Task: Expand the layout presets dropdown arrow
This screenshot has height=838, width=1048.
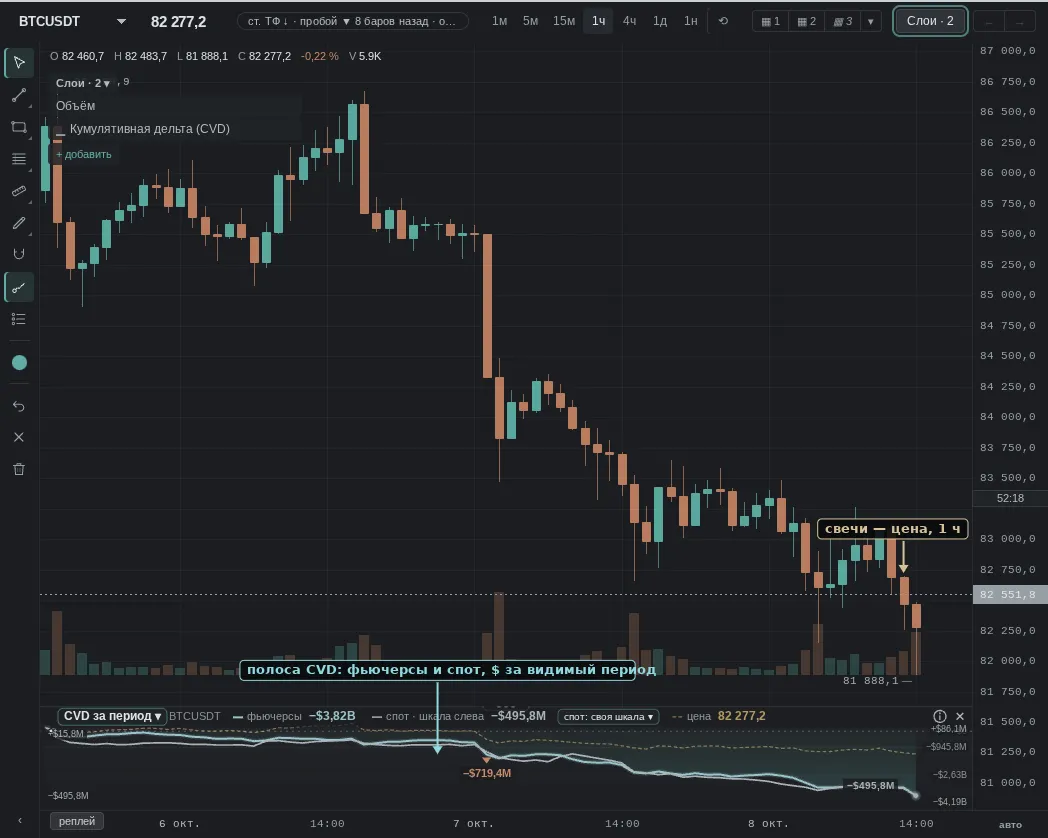Action: [x=870, y=21]
